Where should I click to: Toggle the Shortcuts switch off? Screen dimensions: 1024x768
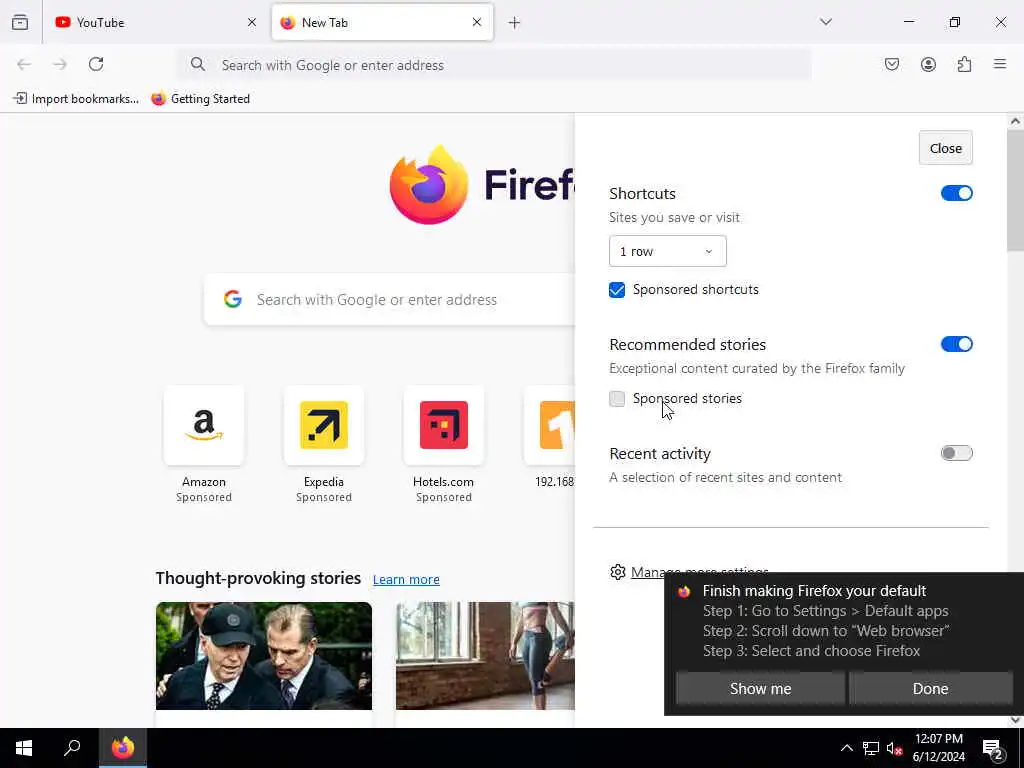pyautogui.click(x=956, y=193)
